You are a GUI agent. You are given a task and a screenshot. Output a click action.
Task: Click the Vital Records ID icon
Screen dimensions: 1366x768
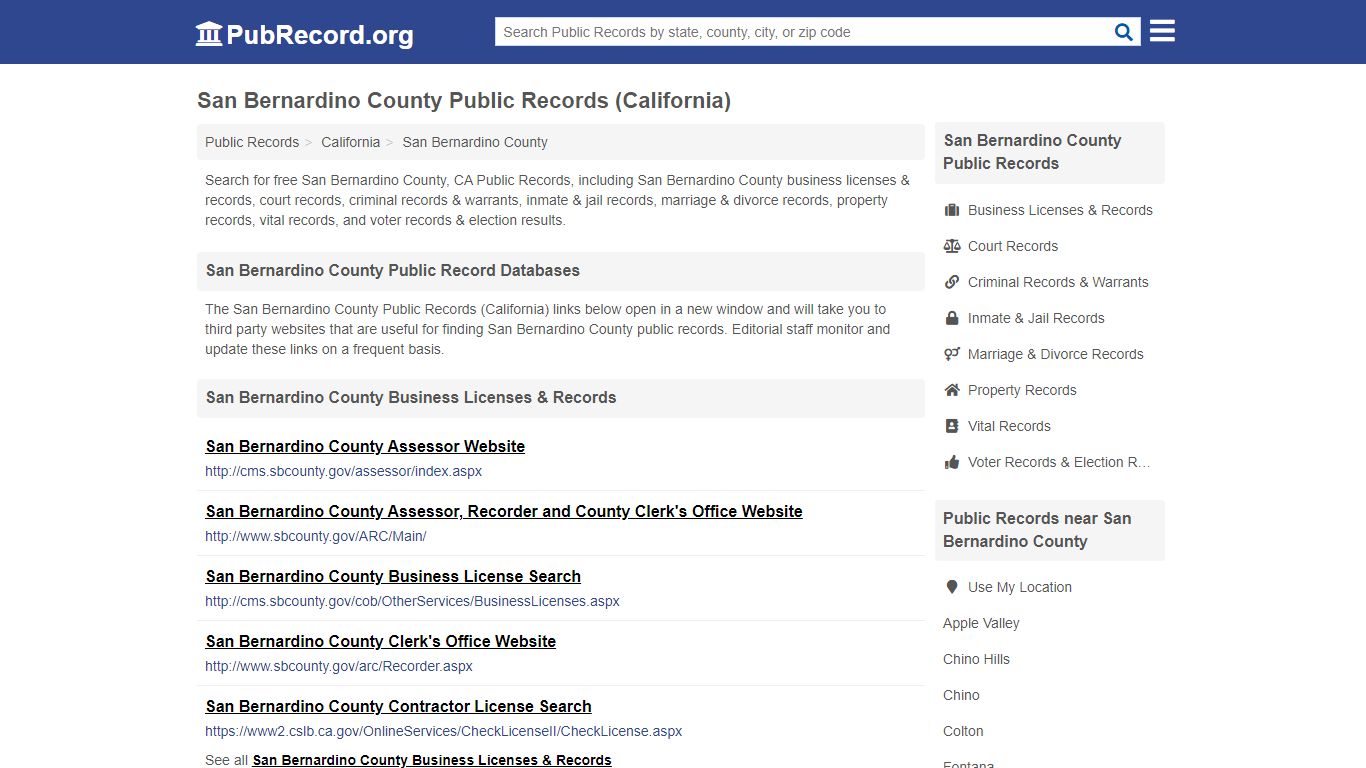(x=952, y=426)
